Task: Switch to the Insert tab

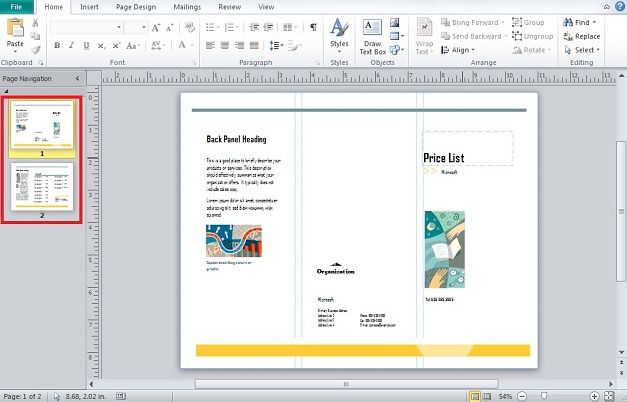Action: pyautogui.click(x=89, y=7)
